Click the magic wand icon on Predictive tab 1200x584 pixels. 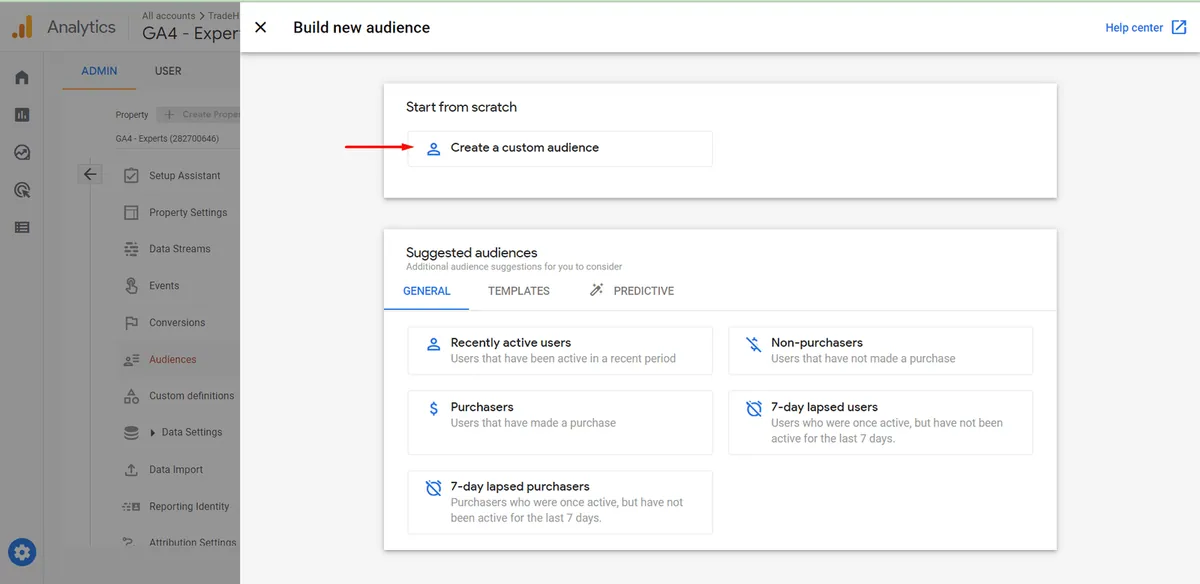pos(597,290)
